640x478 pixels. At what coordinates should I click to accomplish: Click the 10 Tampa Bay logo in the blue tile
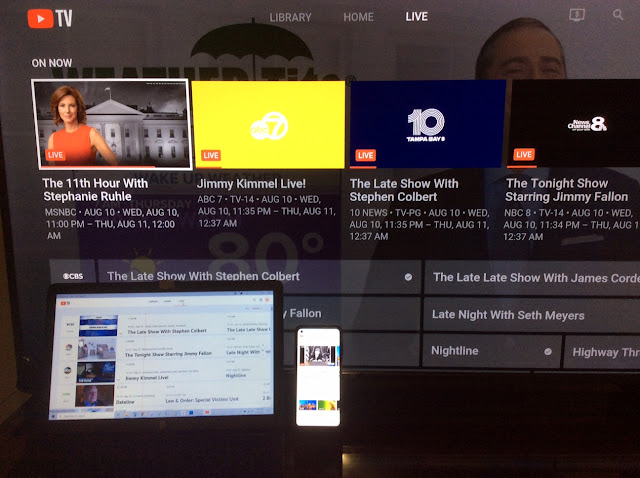tap(426, 125)
